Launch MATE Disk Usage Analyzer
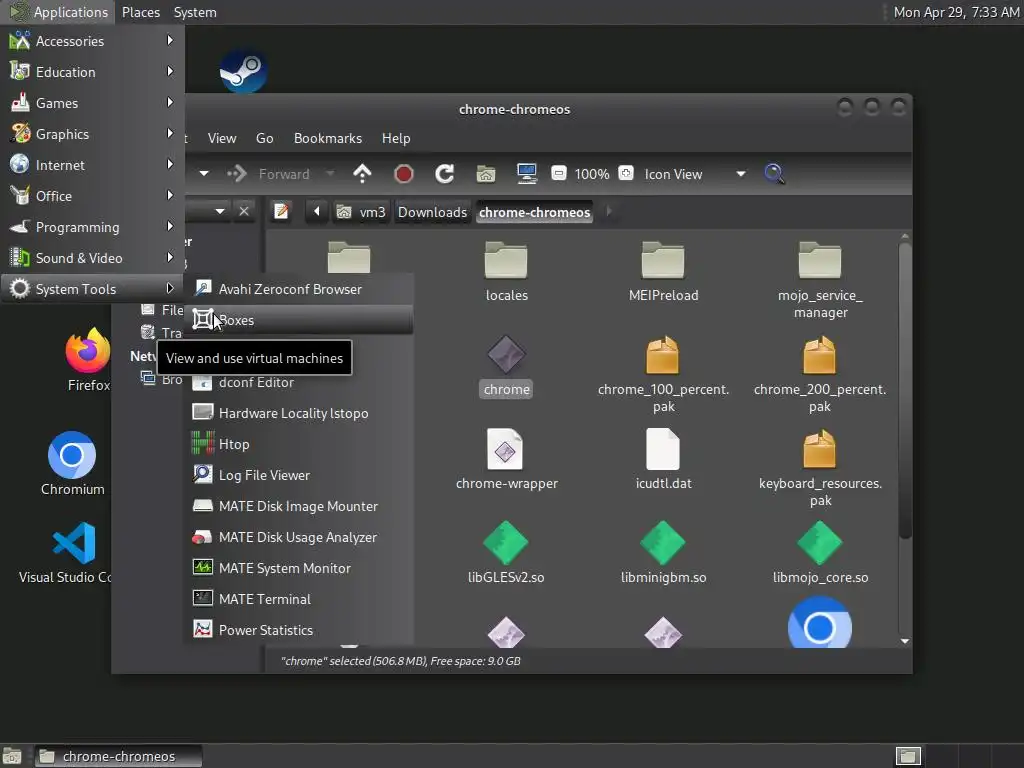The height and width of the screenshot is (768, 1024). [x=300, y=537]
